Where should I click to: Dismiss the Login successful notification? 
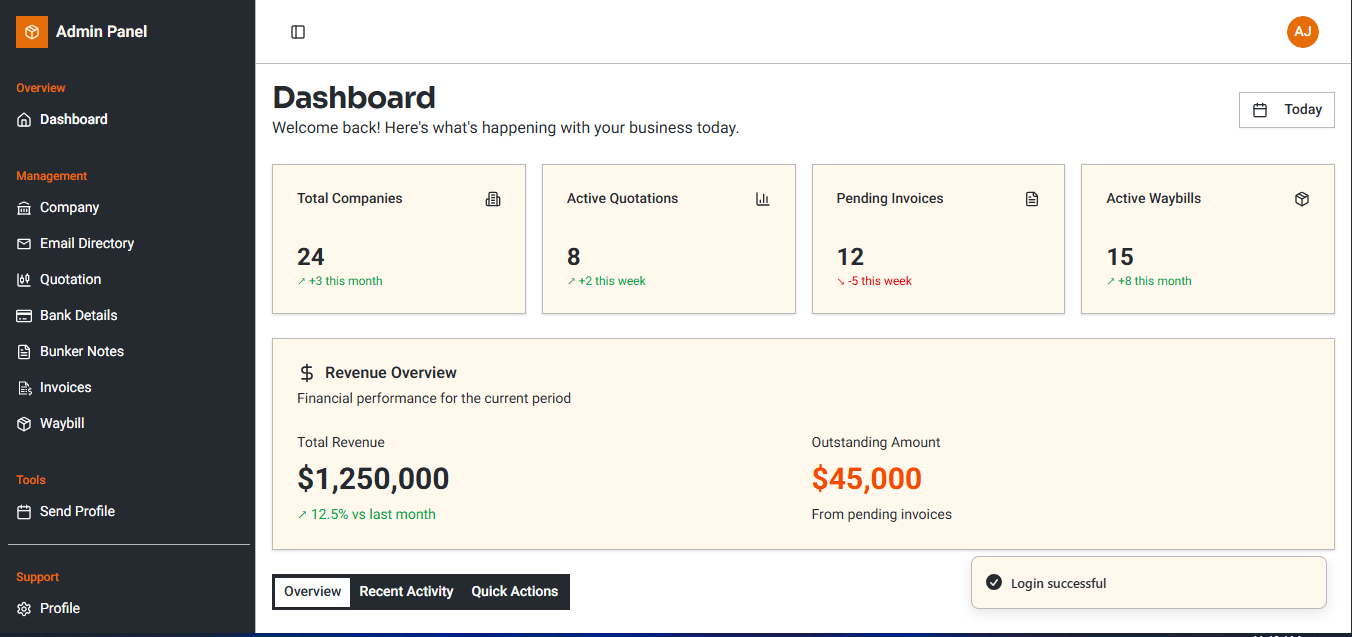click(1148, 582)
